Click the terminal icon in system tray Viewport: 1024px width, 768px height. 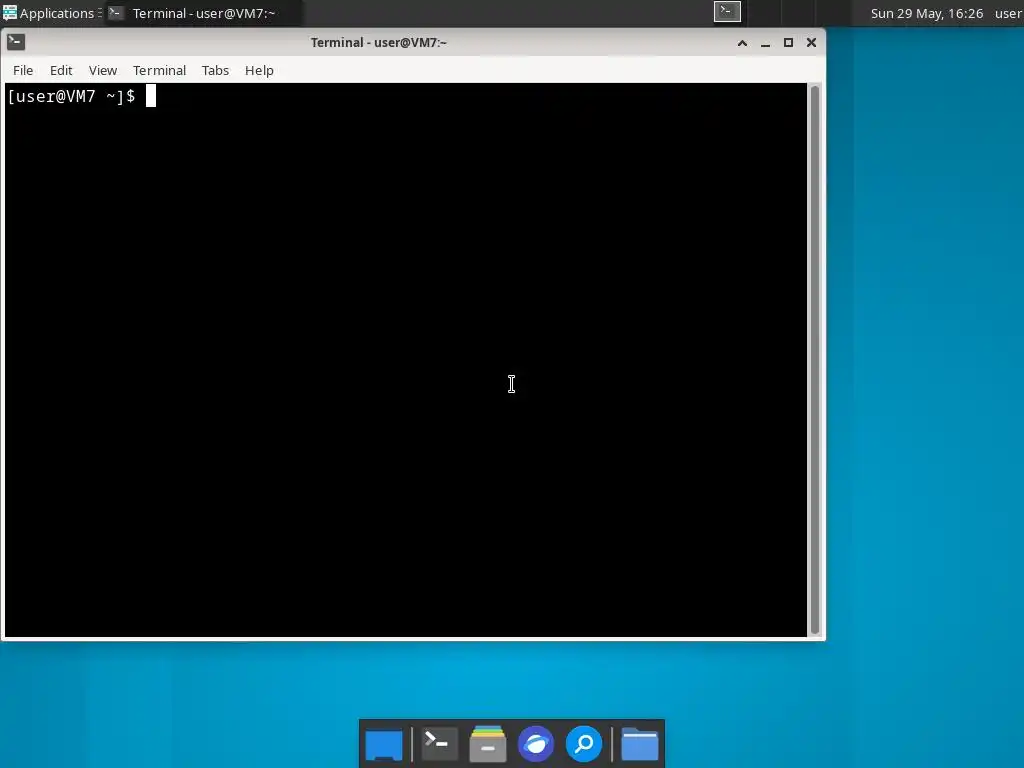(727, 12)
